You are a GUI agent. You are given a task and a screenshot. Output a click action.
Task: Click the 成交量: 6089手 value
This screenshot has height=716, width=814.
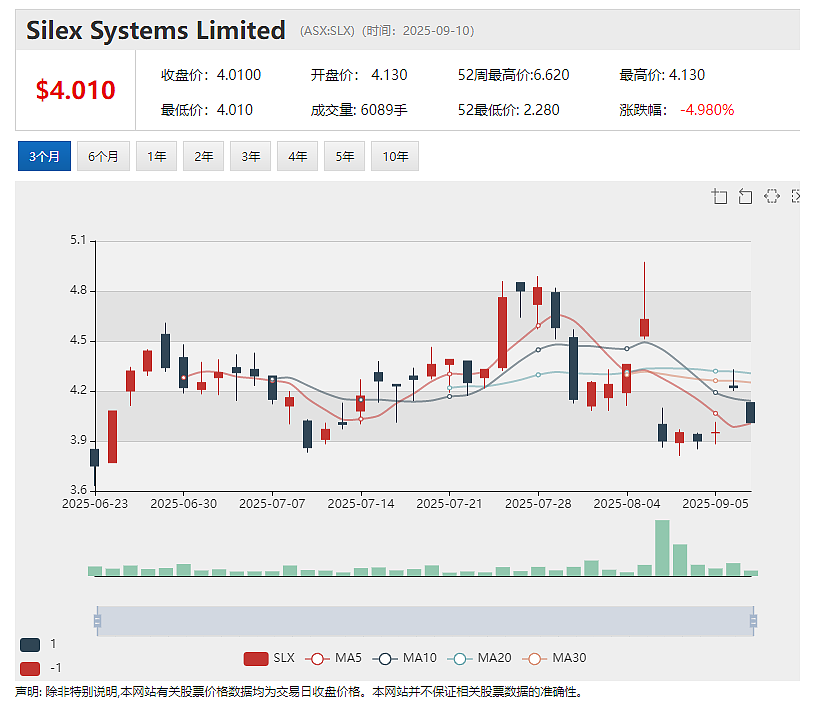pyautogui.click(x=359, y=110)
